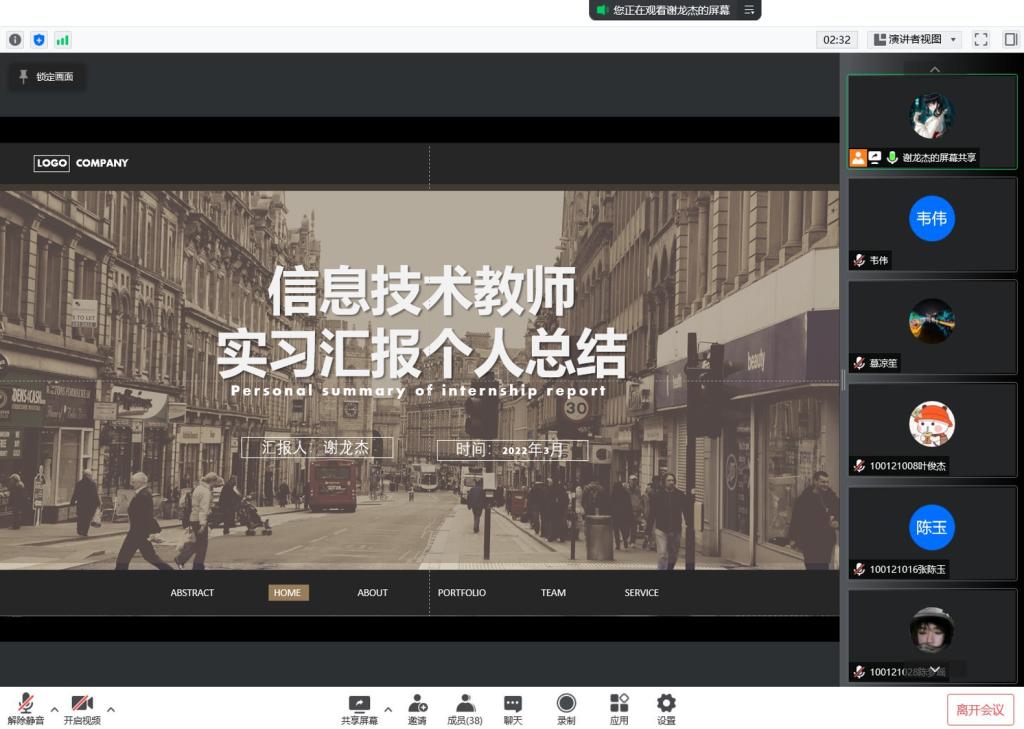Click the Leave Meeting (离开会议) button

[980, 709]
